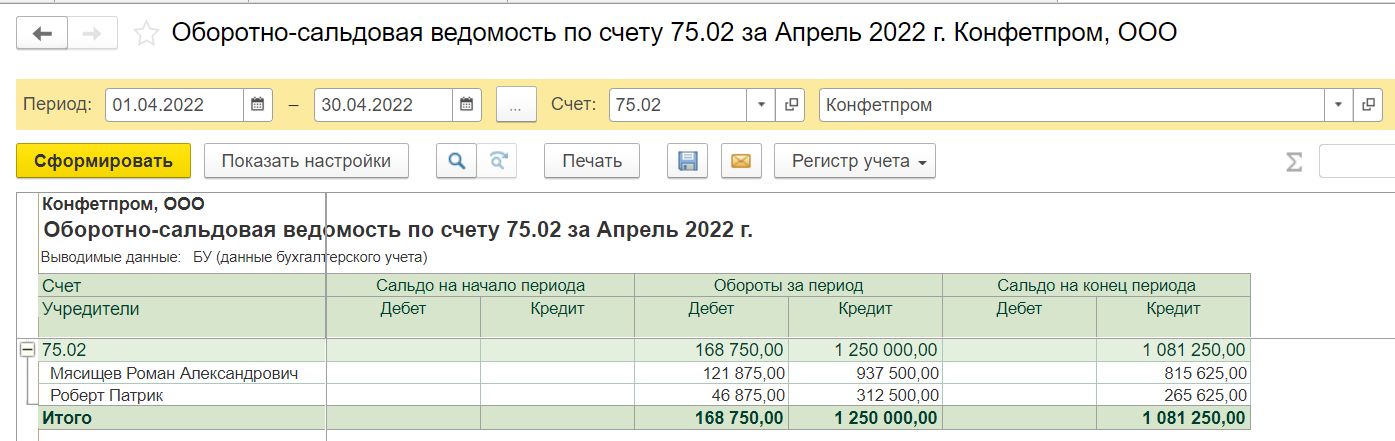1395x441 pixels.
Task: Click the Печать button
Action: tap(592, 161)
